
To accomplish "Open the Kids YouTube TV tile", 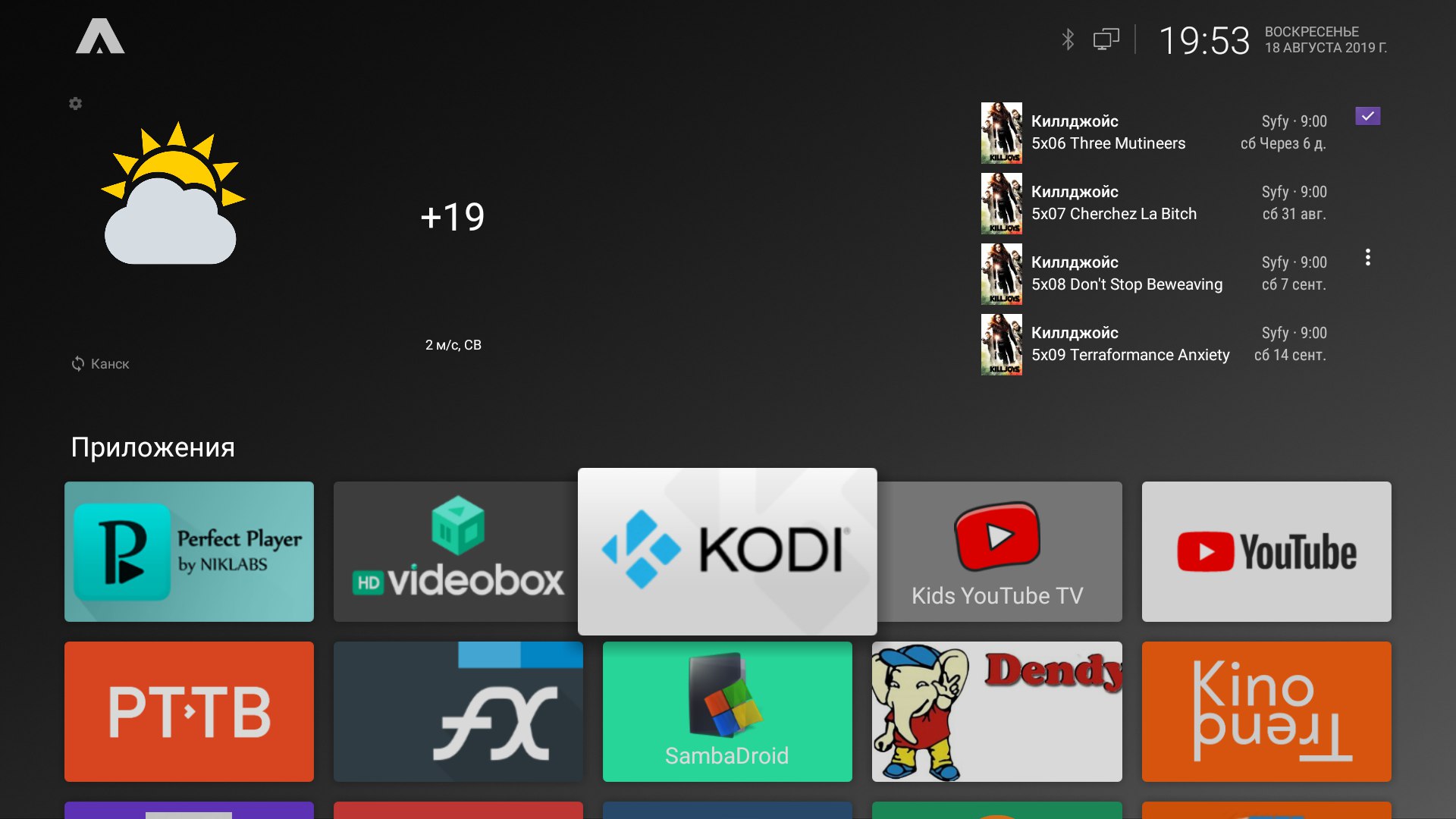I will tap(999, 551).
